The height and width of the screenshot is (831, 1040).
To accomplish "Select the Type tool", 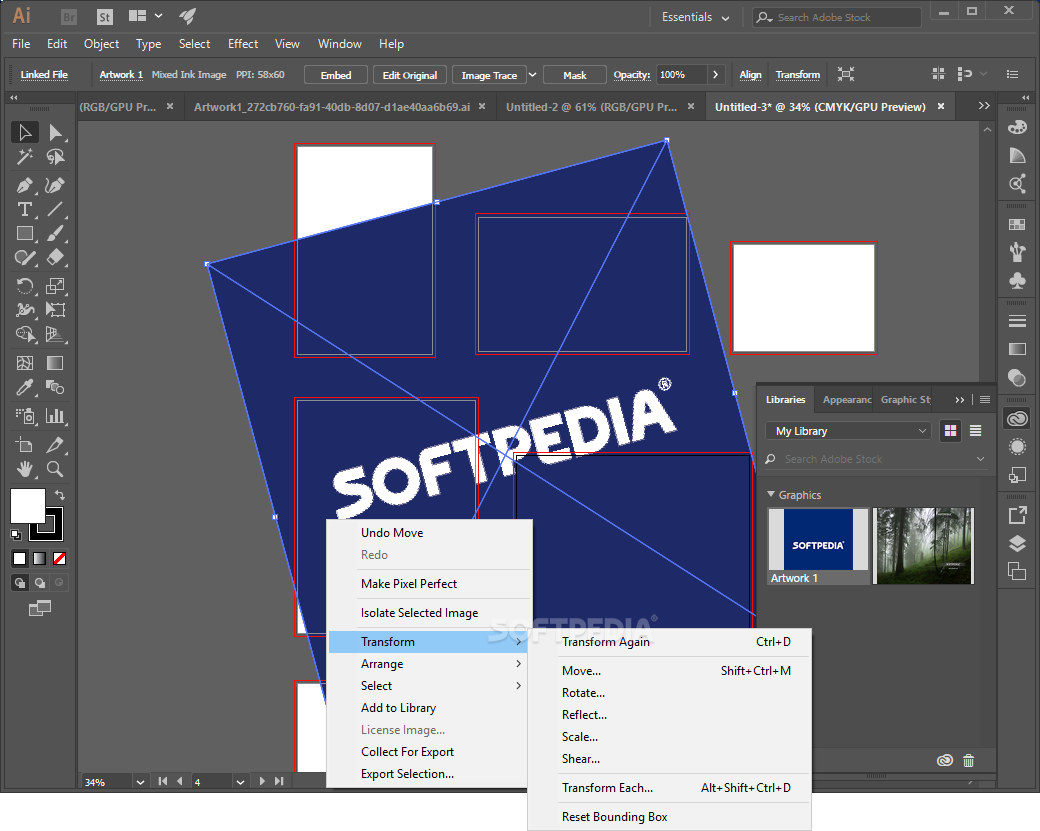I will pyautogui.click(x=25, y=210).
